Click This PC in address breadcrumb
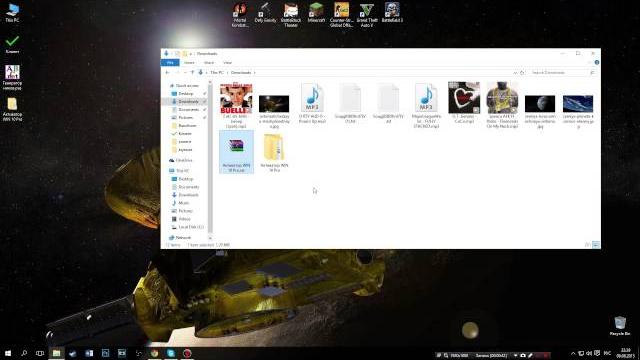This screenshot has height=360, width=640. click(x=217, y=73)
